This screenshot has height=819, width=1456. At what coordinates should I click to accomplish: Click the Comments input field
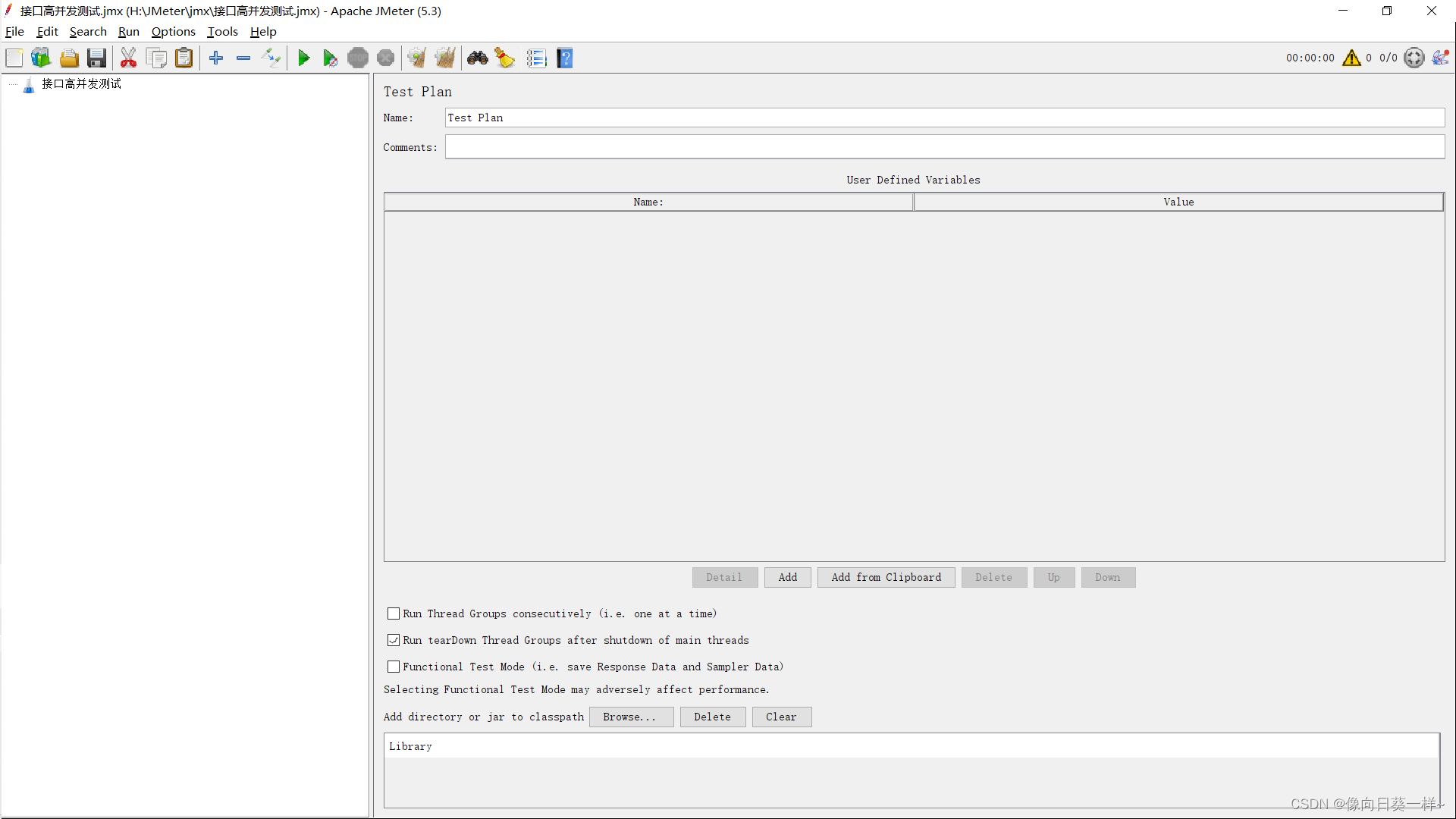click(944, 147)
